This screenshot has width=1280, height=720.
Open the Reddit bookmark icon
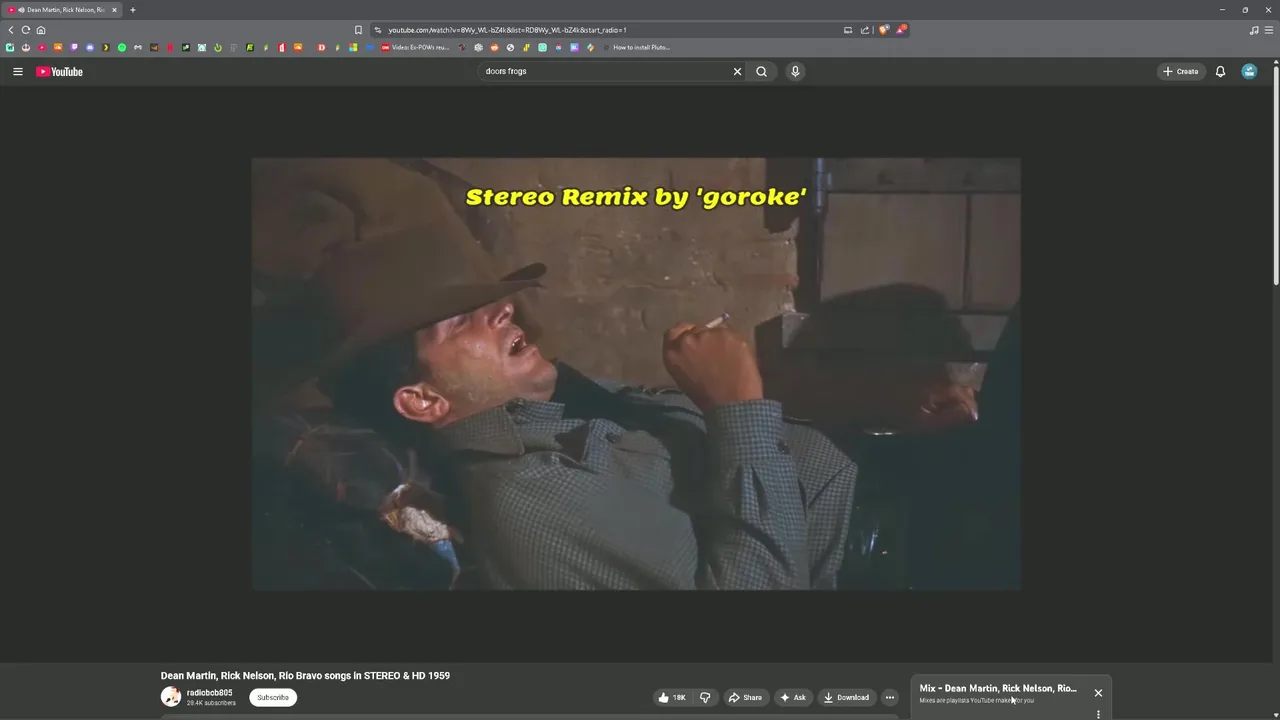[x=494, y=47]
